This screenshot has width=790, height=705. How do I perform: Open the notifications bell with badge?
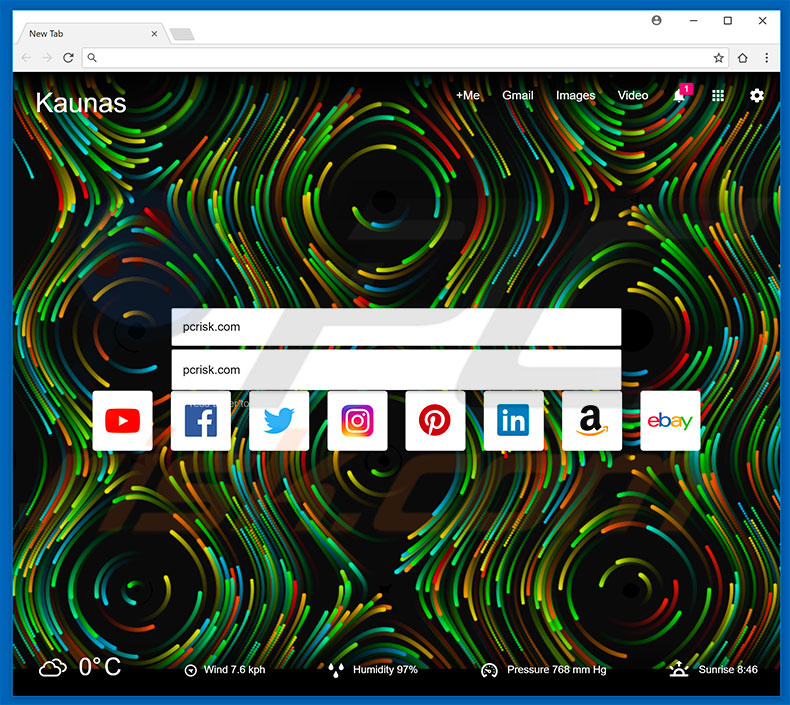[682, 94]
